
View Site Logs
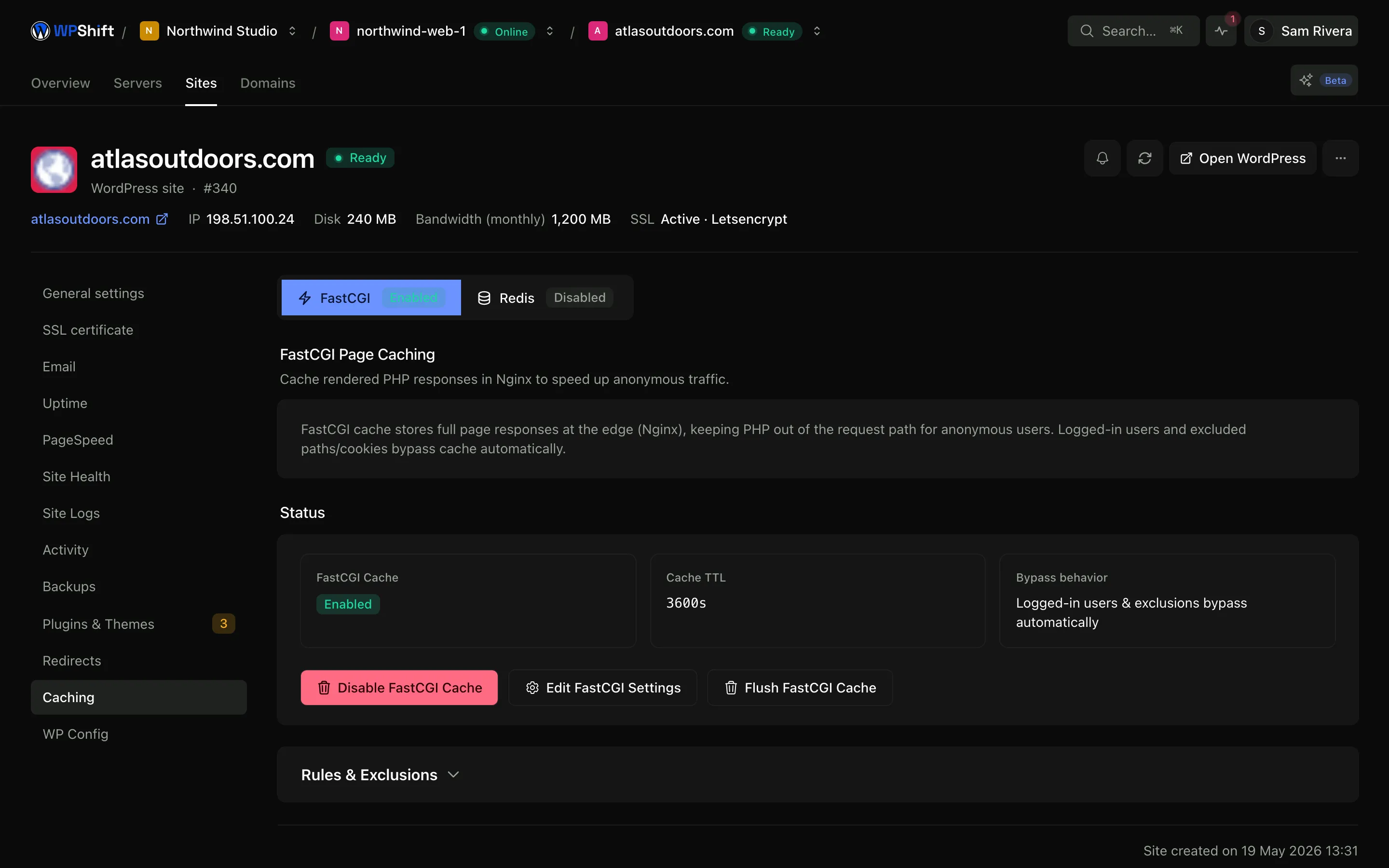pos(139,513)
